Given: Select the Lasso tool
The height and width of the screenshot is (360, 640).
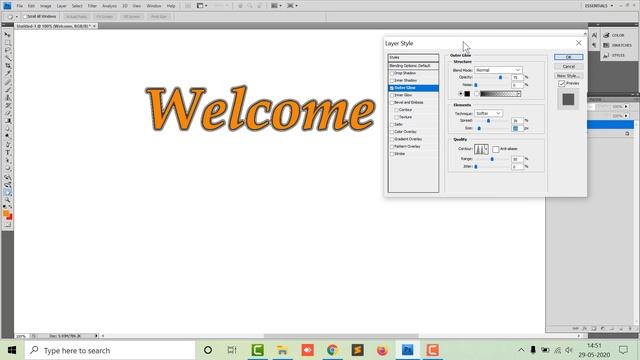Looking at the screenshot, I should (7, 50).
